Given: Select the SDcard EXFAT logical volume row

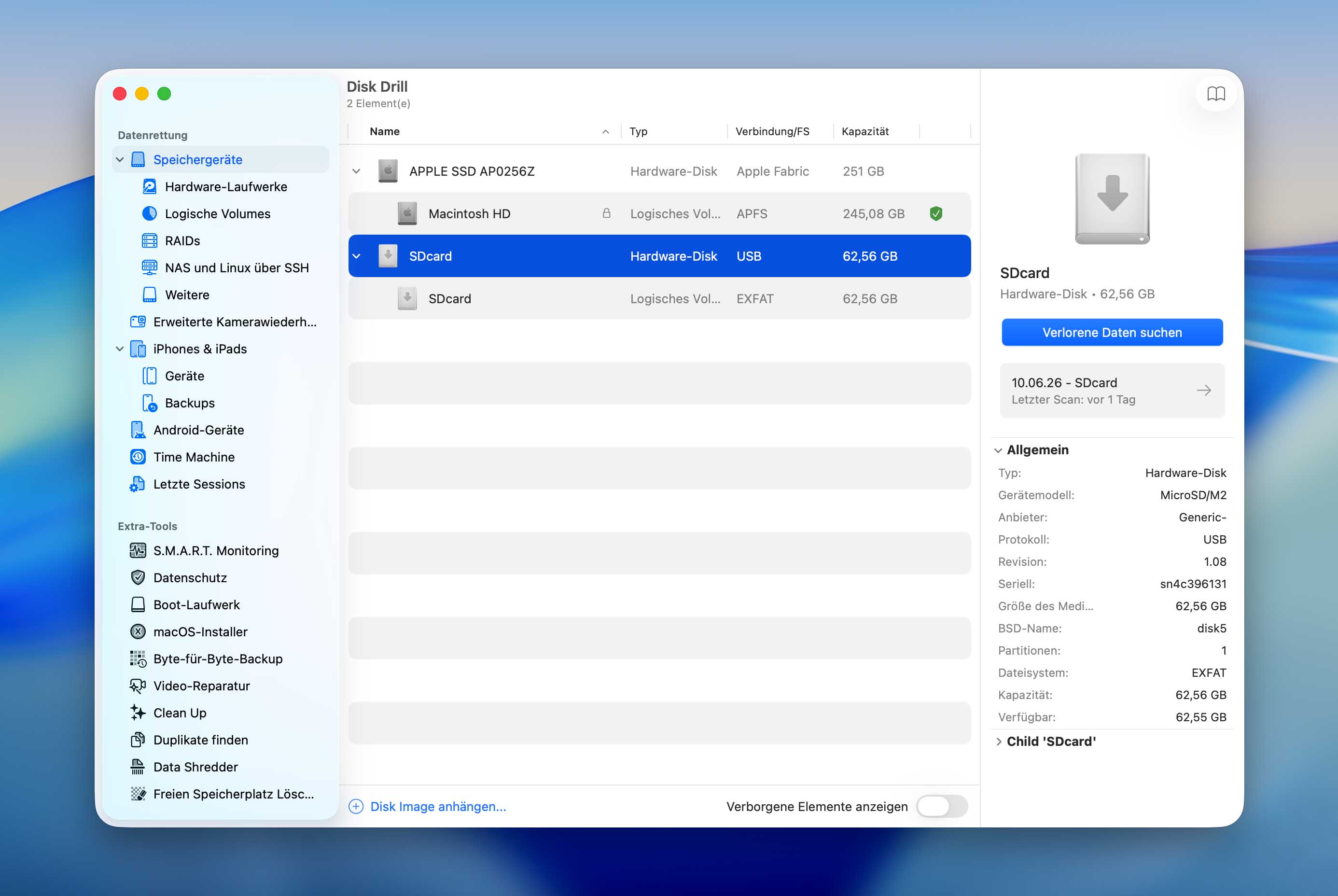Looking at the screenshot, I should tap(659, 298).
